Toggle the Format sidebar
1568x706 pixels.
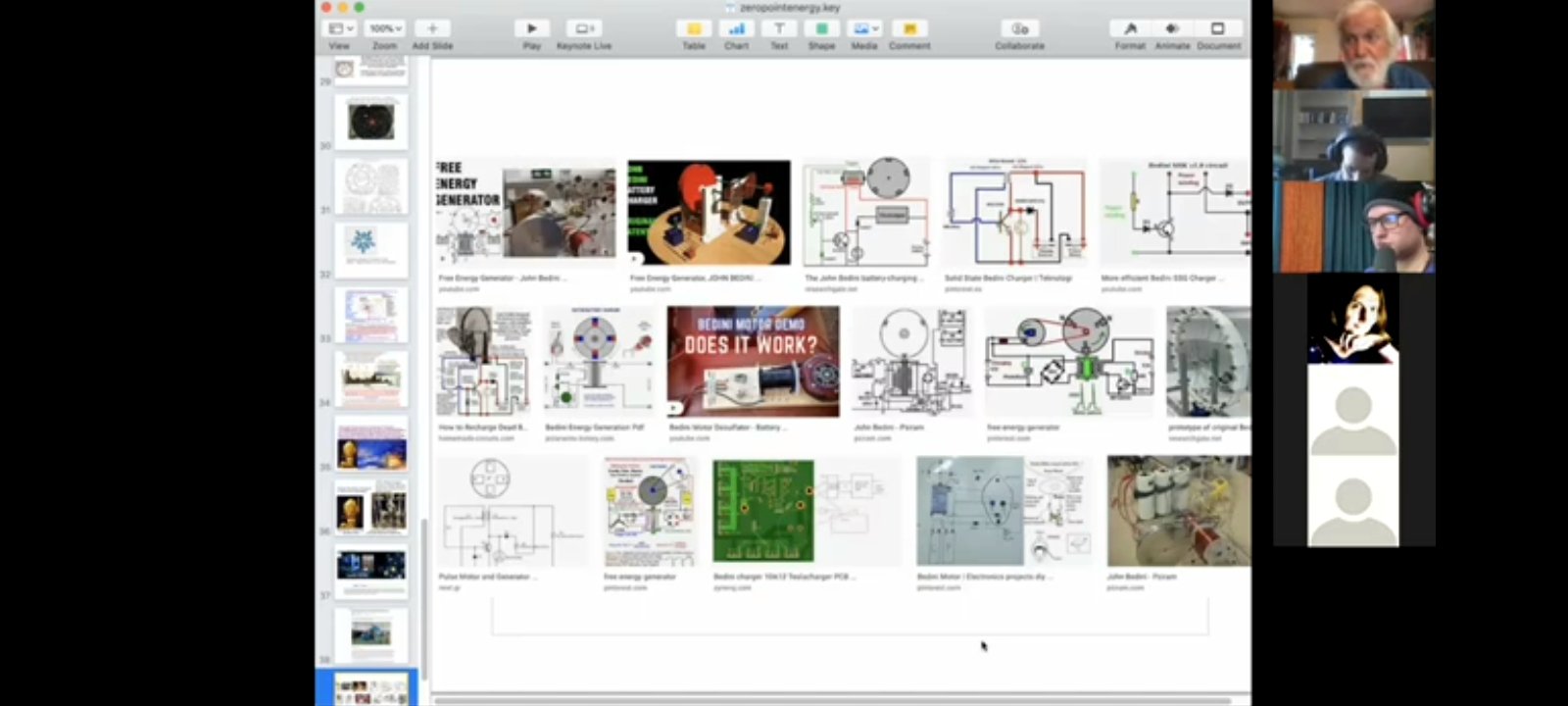(x=1130, y=29)
